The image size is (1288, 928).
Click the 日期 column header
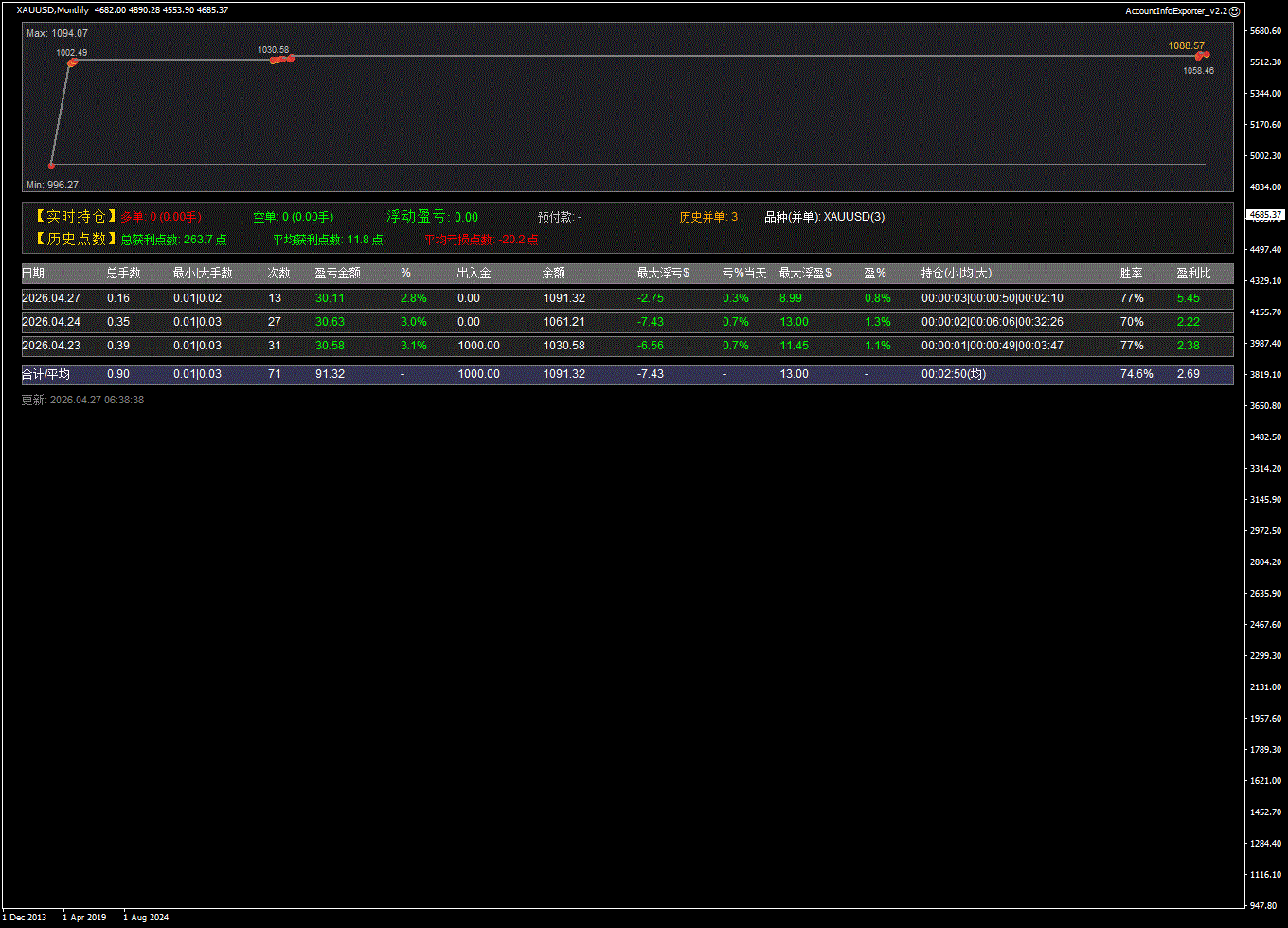33,274
